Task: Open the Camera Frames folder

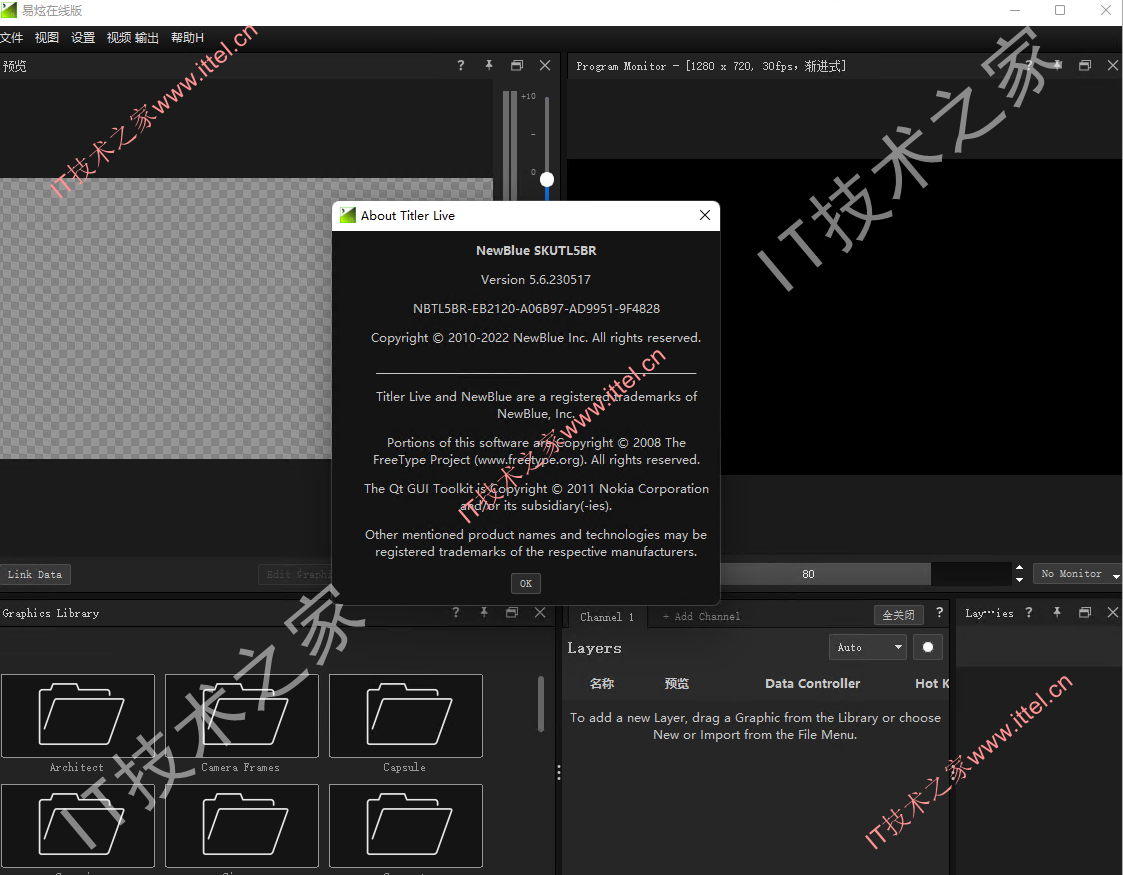Action: pyautogui.click(x=242, y=716)
